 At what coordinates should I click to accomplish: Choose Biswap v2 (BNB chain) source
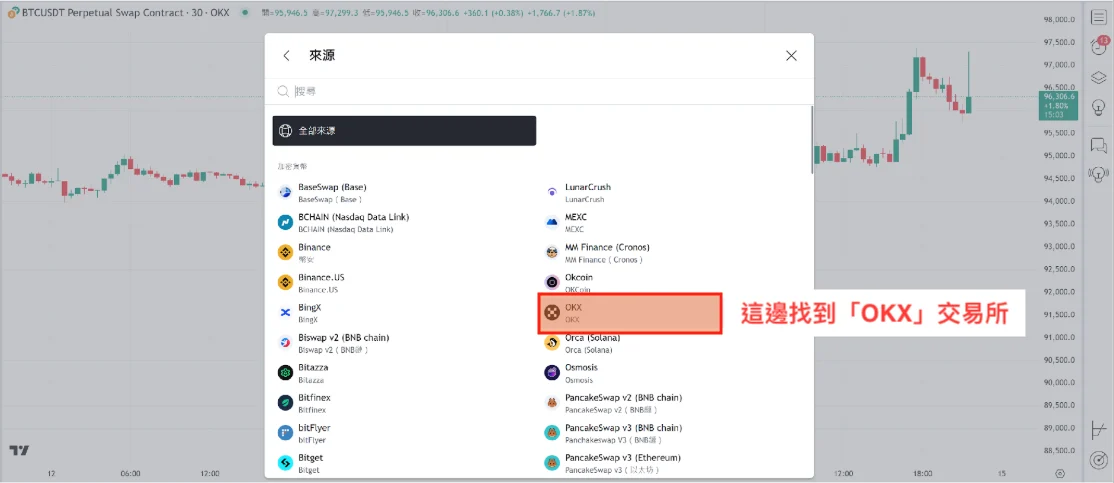click(404, 343)
